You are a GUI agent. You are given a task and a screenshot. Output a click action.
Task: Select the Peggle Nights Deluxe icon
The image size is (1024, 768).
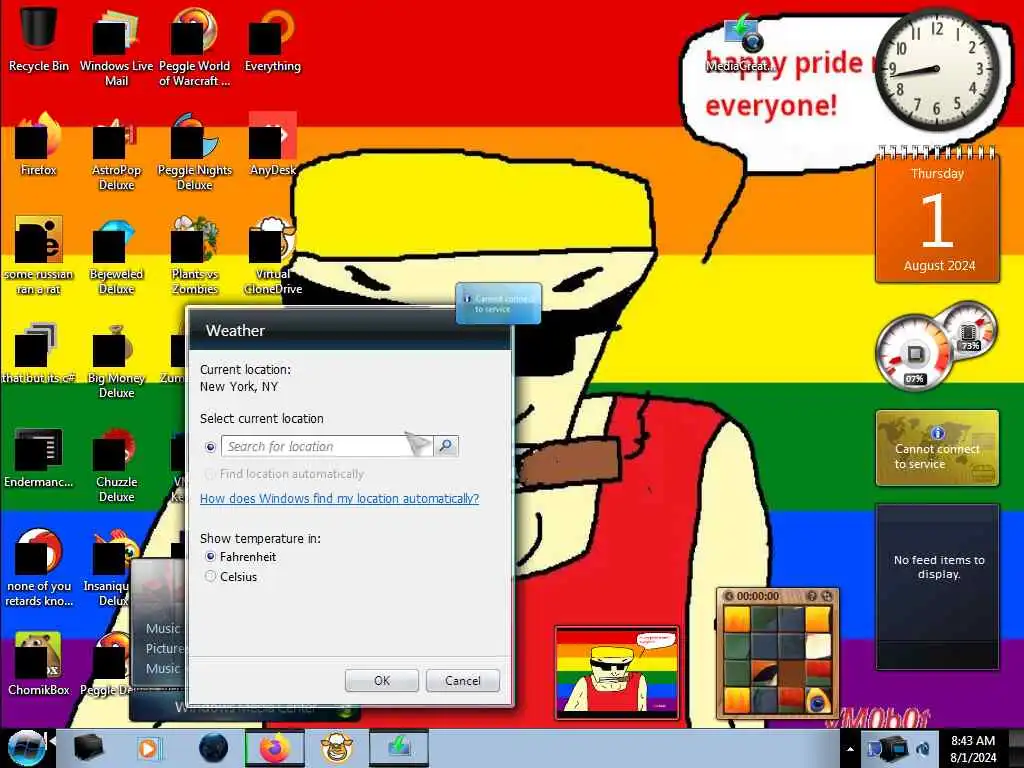coord(195,152)
